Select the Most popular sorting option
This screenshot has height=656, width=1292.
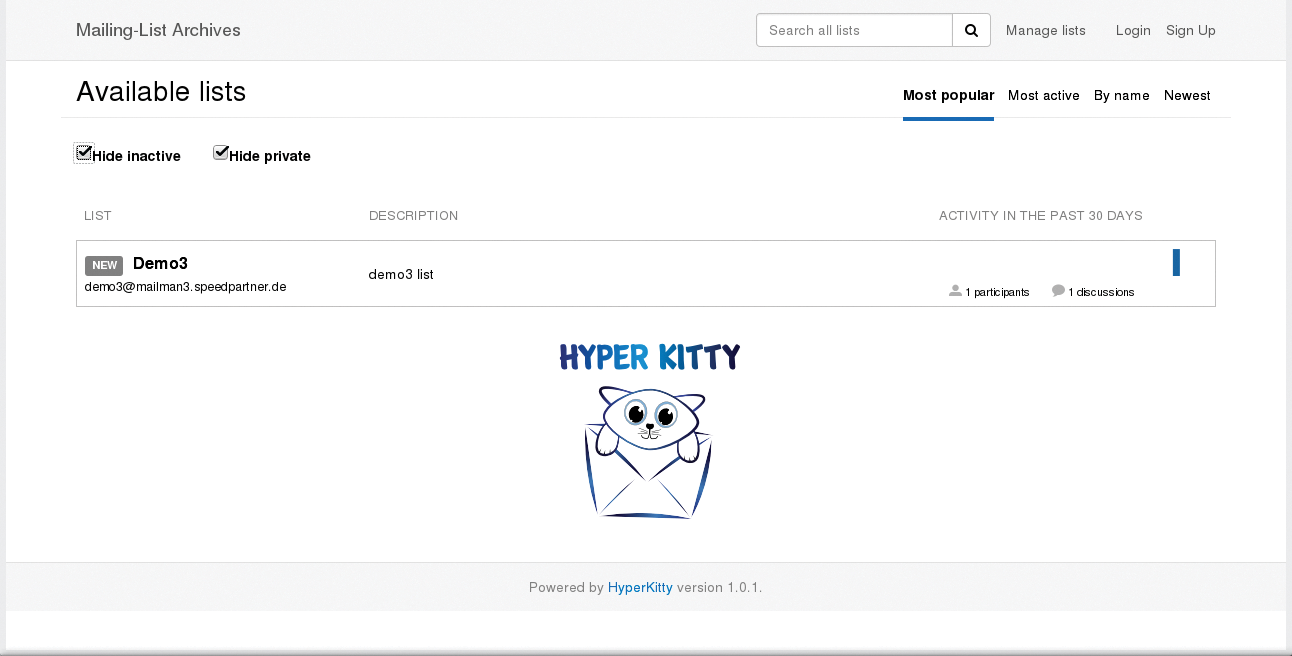pyautogui.click(x=948, y=95)
